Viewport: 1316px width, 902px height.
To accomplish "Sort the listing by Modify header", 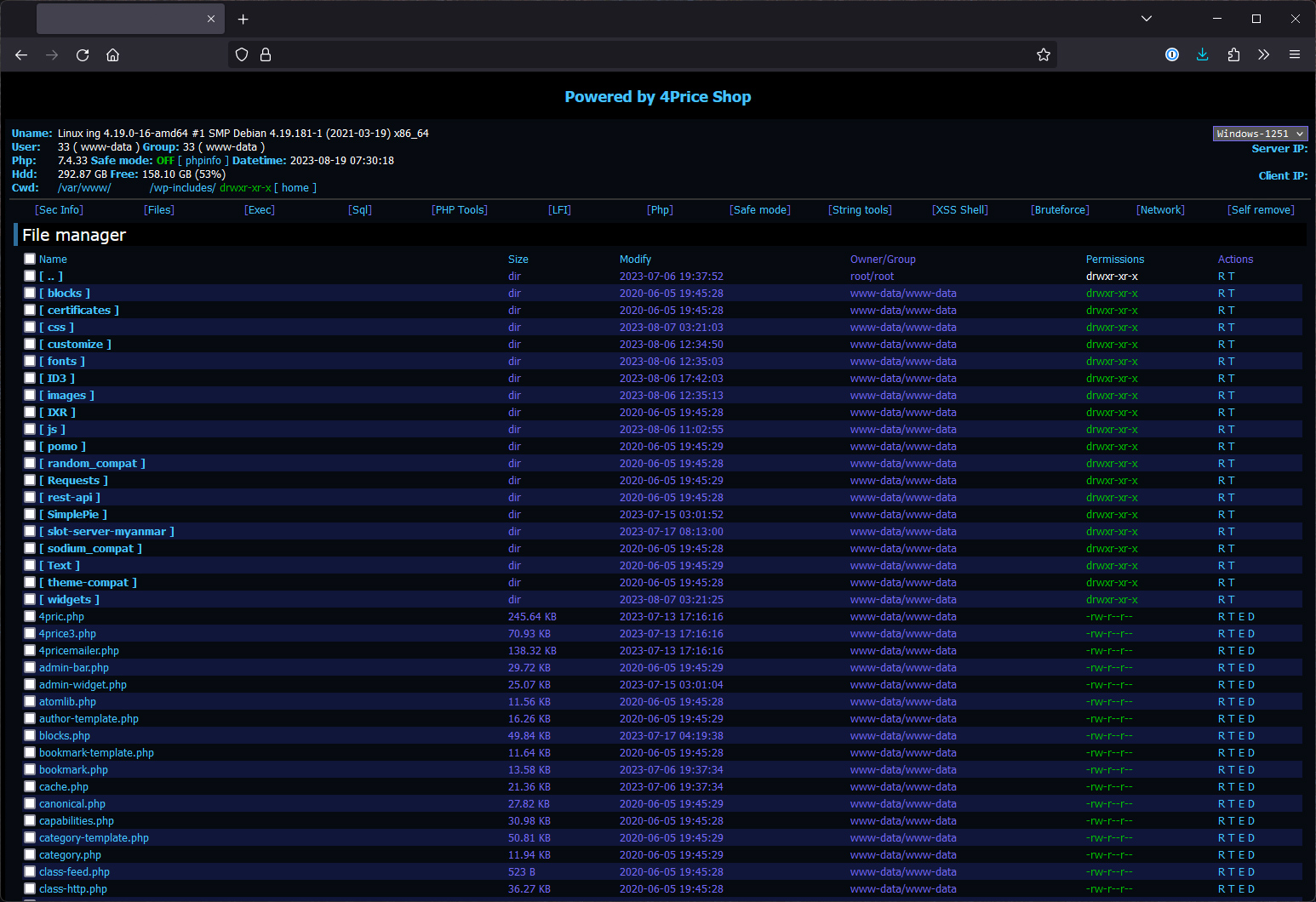I will pos(635,260).
